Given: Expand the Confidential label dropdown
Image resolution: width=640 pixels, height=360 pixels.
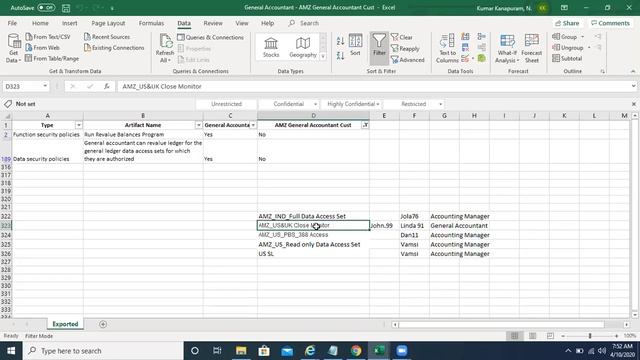Looking at the screenshot, I should pos(315,104).
